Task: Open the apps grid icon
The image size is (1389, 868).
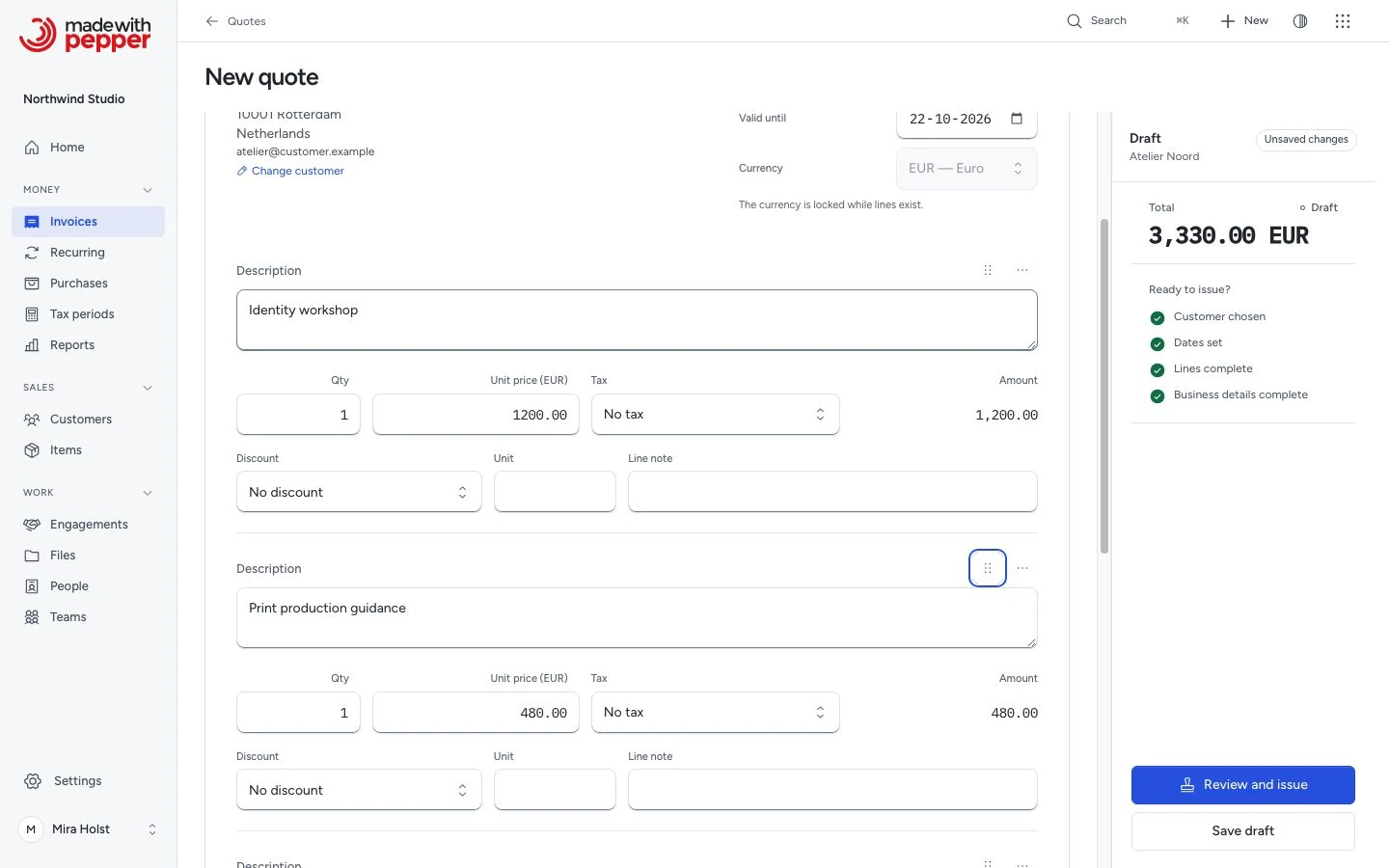Action: coord(1343,21)
